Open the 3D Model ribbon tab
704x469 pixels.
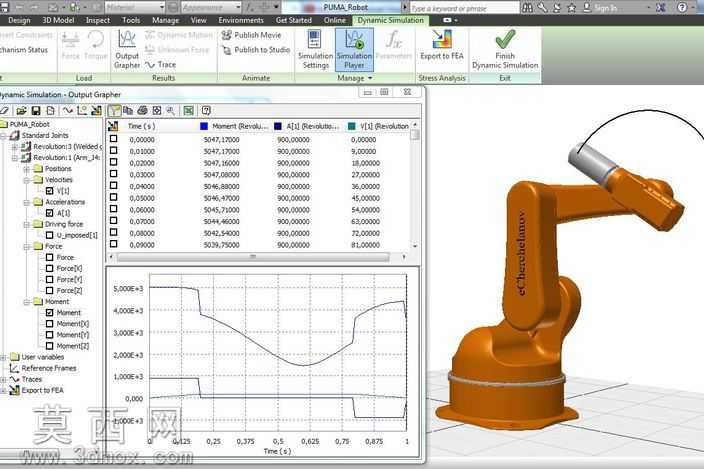point(58,20)
